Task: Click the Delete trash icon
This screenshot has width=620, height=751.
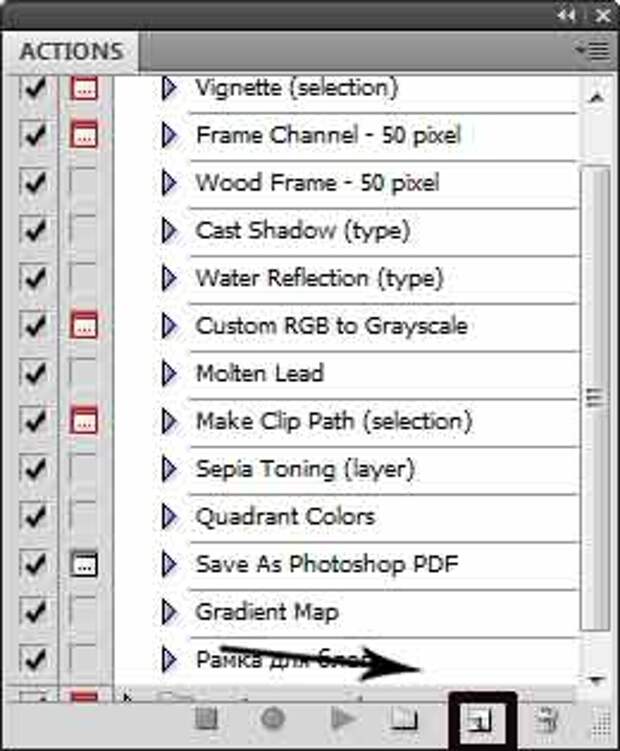Action: [547, 720]
